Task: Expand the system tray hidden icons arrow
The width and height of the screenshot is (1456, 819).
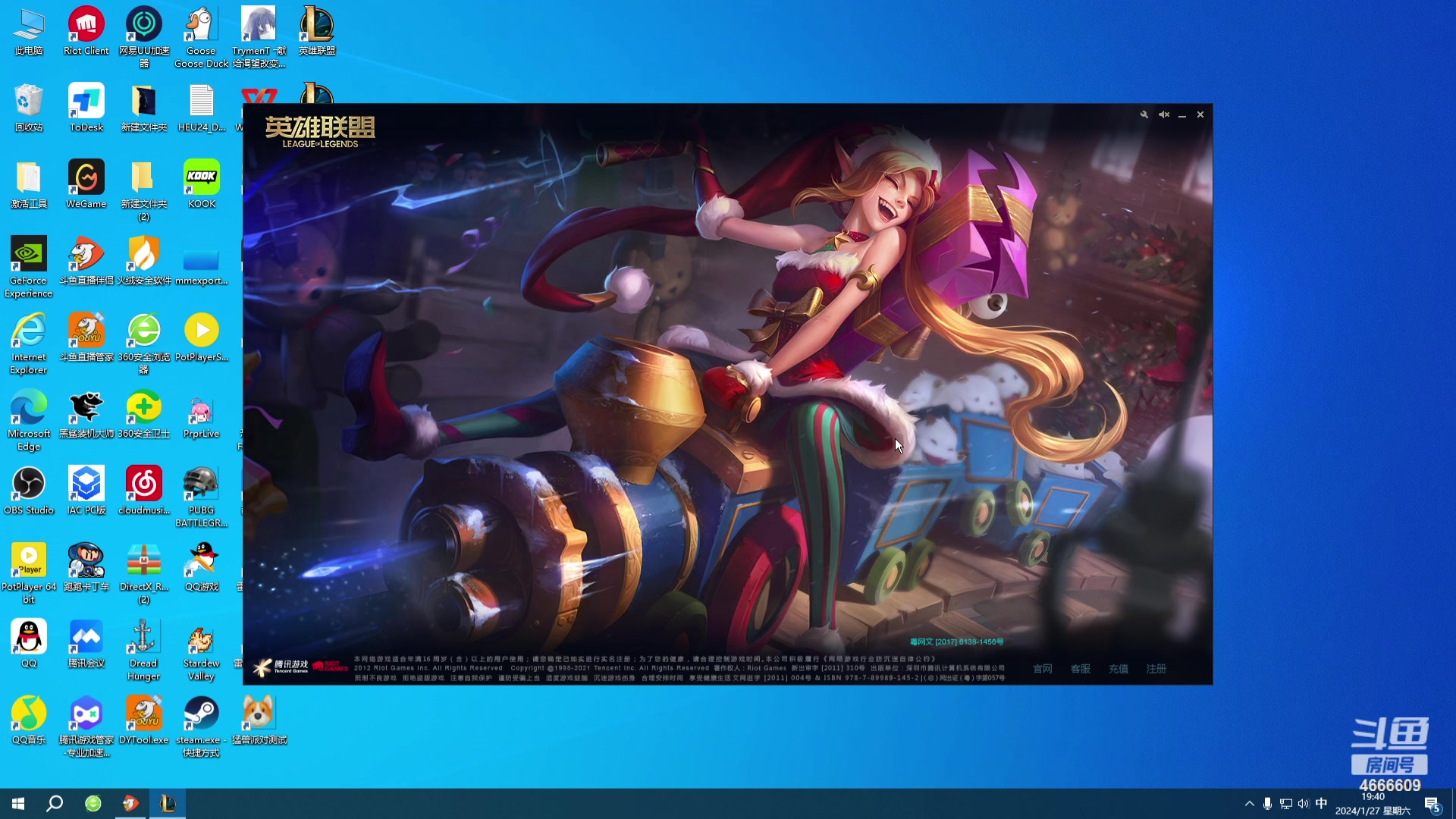Action: (1250, 803)
